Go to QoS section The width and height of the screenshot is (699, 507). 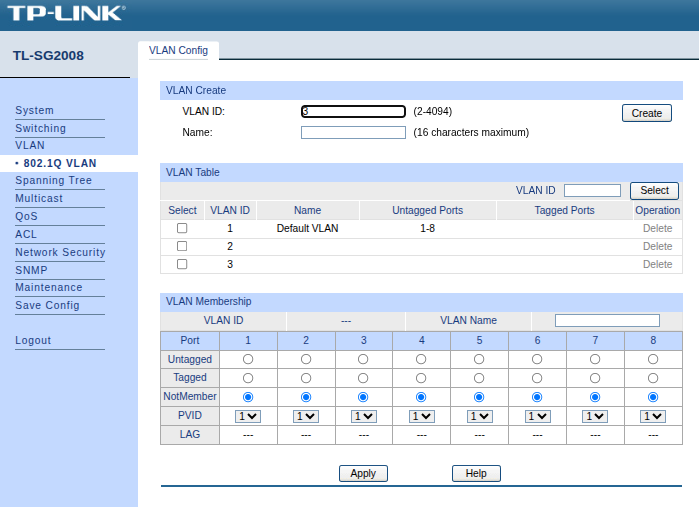[26, 216]
